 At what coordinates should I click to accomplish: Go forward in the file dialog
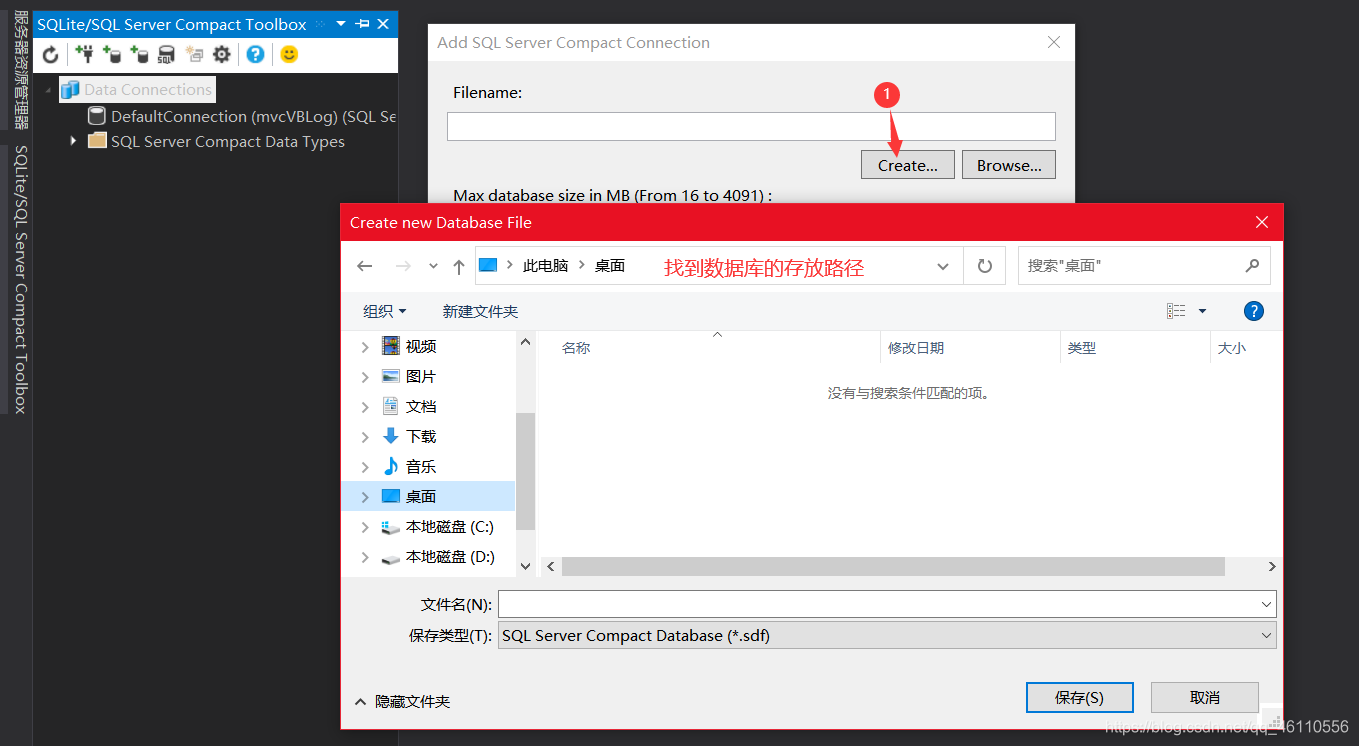403,266
